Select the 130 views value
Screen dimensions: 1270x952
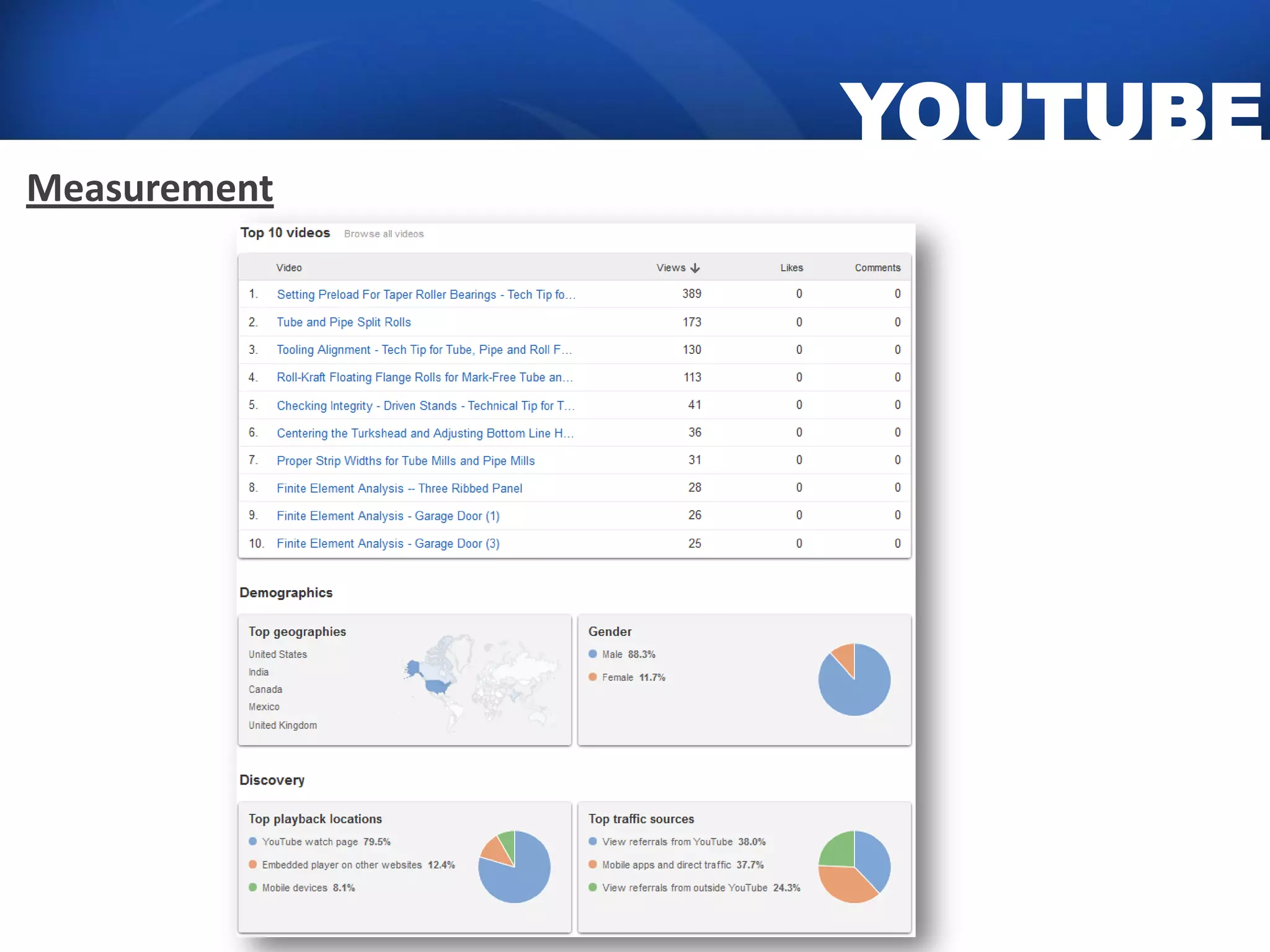tap(692, 350)
